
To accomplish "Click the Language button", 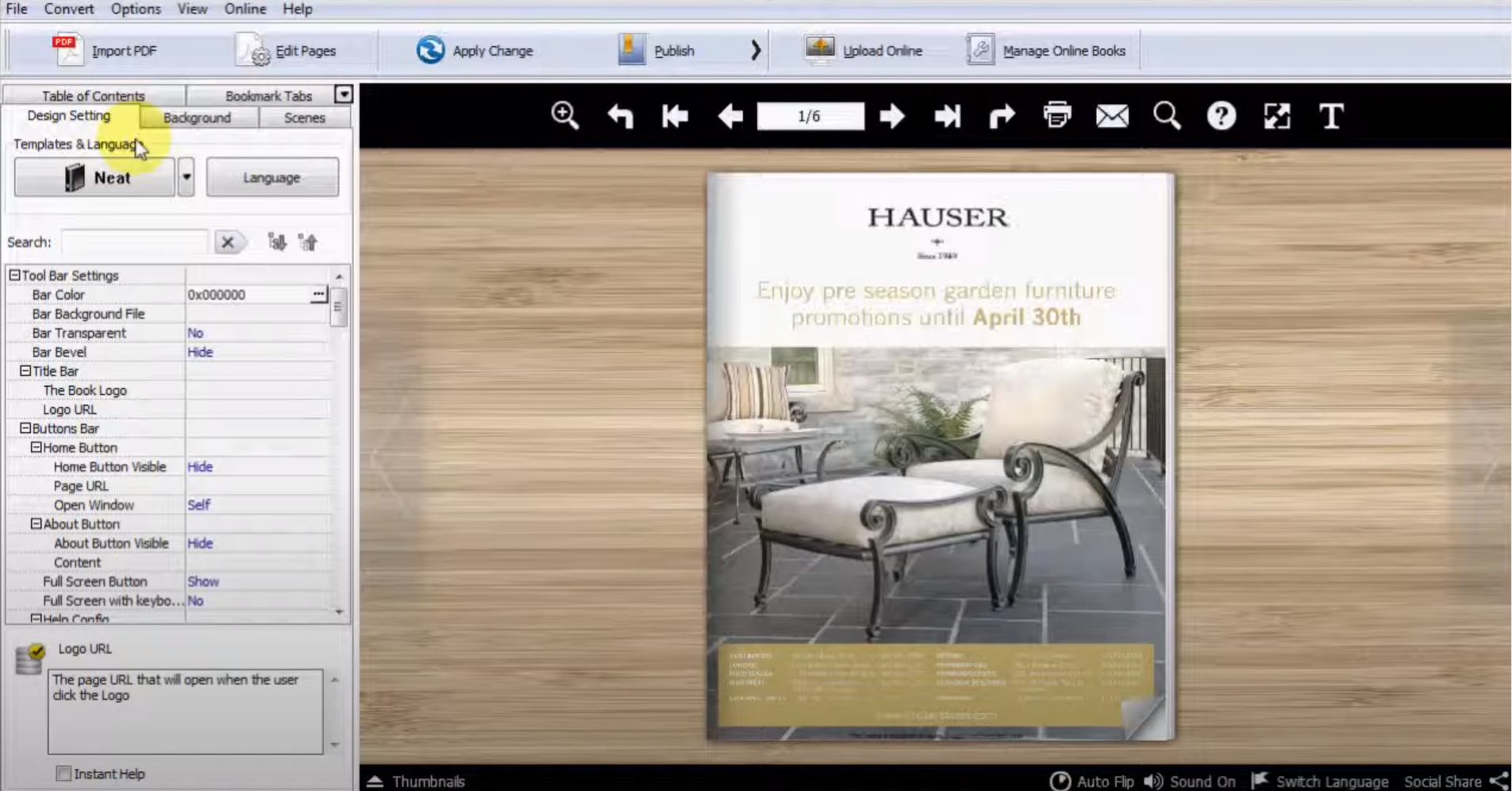I will 272,177.
